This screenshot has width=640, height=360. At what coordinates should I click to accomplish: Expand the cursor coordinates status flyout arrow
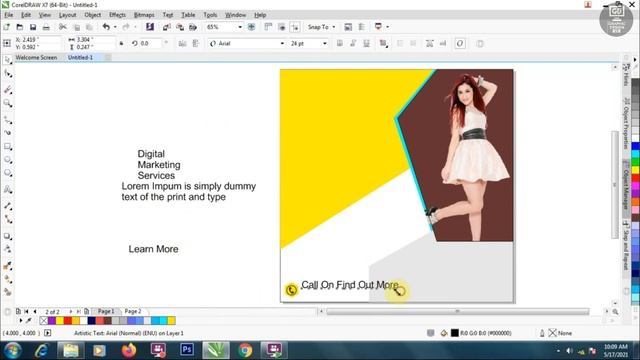48,333
